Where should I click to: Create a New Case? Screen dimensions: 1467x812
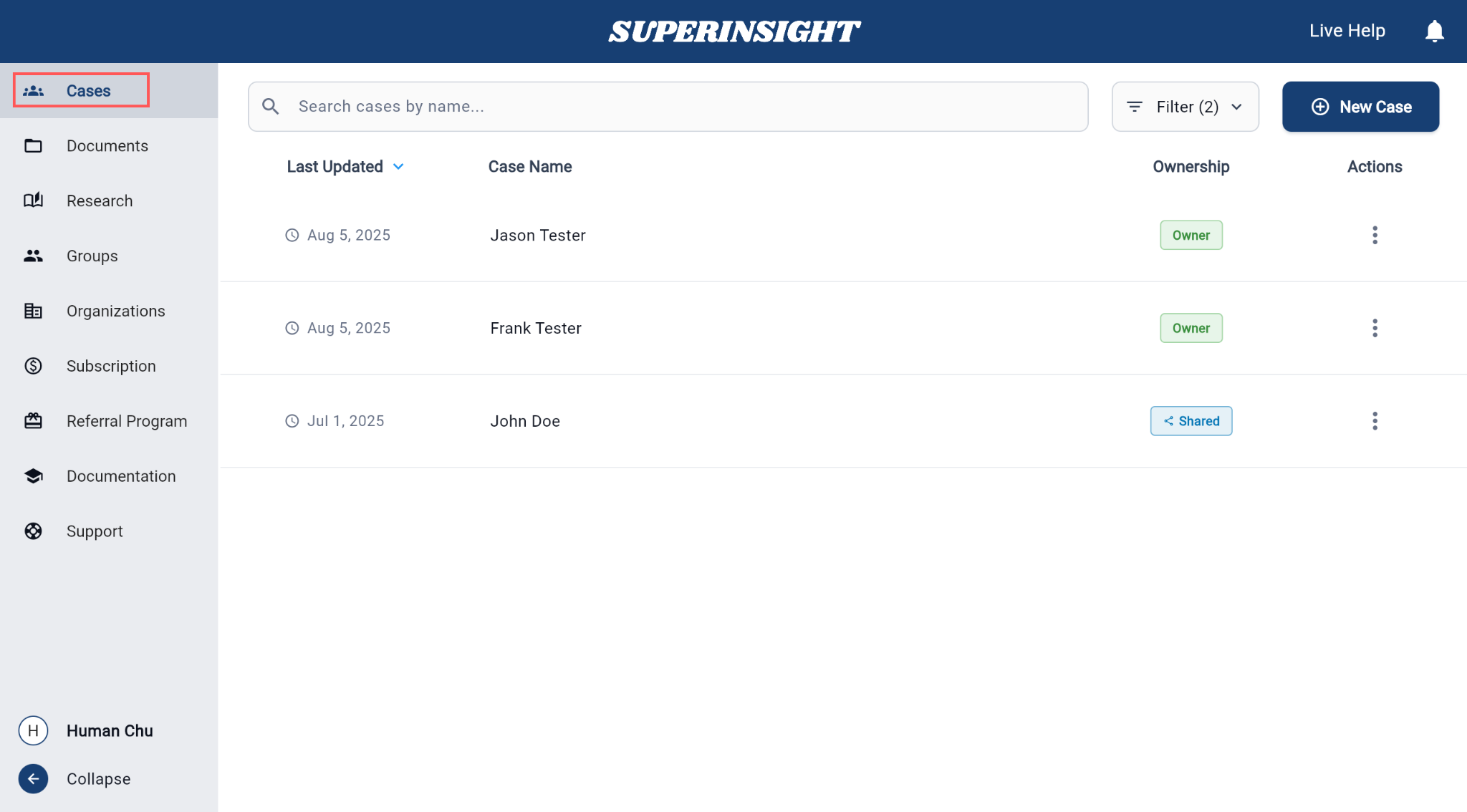coord(1360,107)
